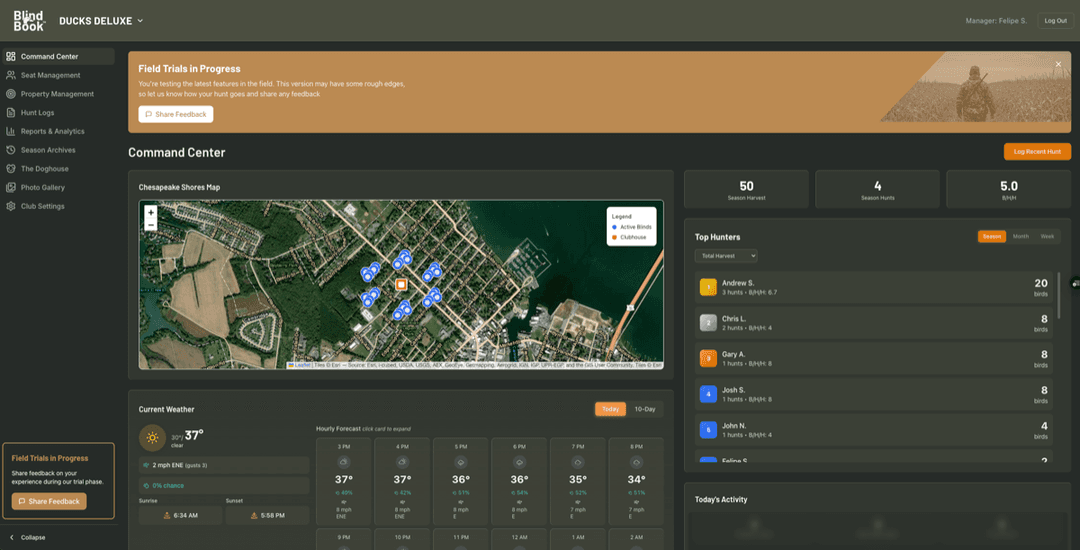The image size is (1080, 550).
Task: Click the 50 Season Harvest stat card
Action: click(746, 189)
